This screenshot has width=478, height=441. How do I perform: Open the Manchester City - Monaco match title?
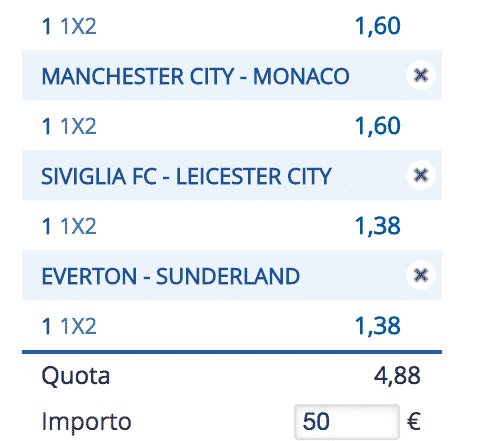click(x=195, y=76)
